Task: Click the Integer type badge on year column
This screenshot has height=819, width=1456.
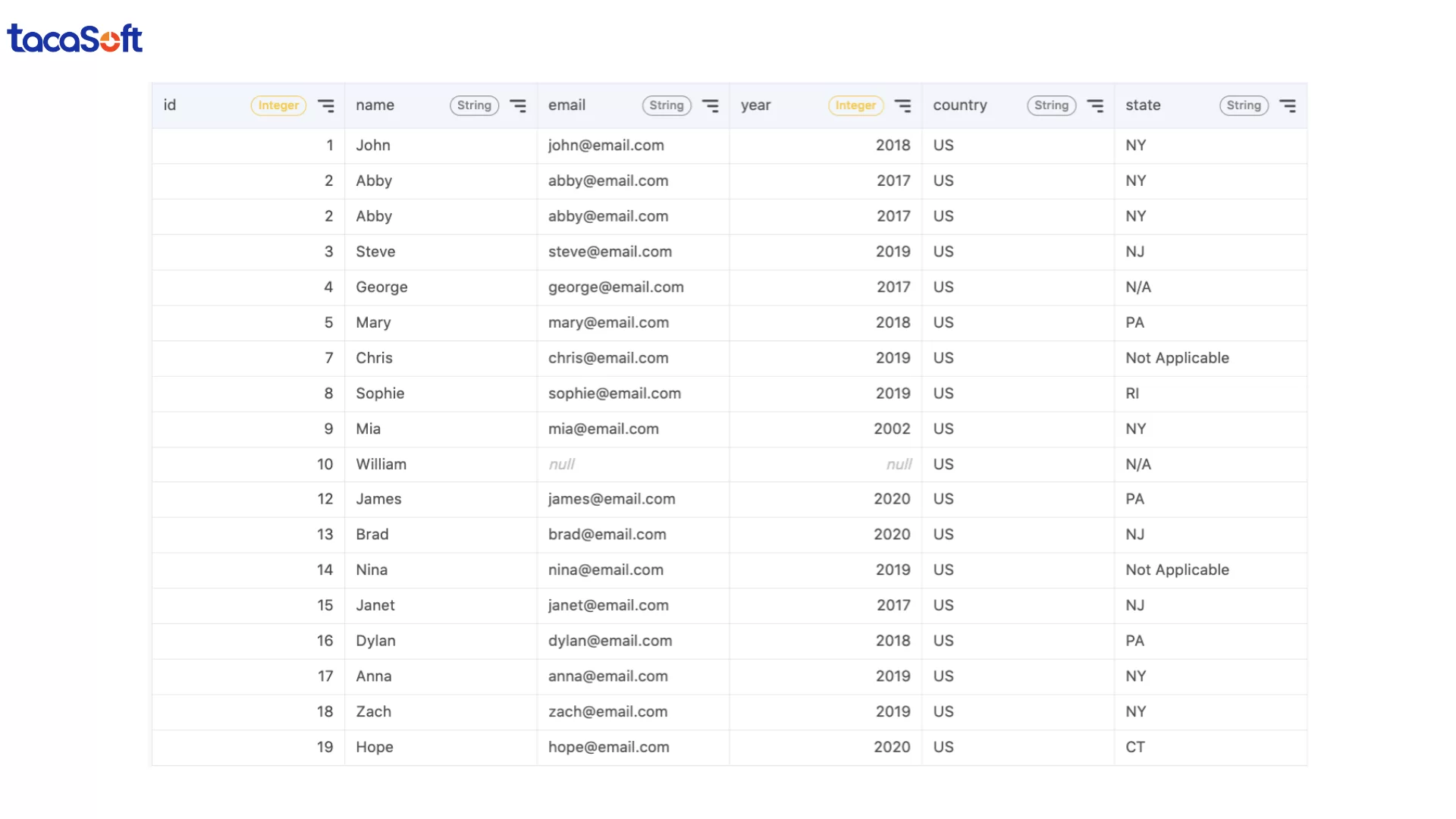Action: coord(855,105)
